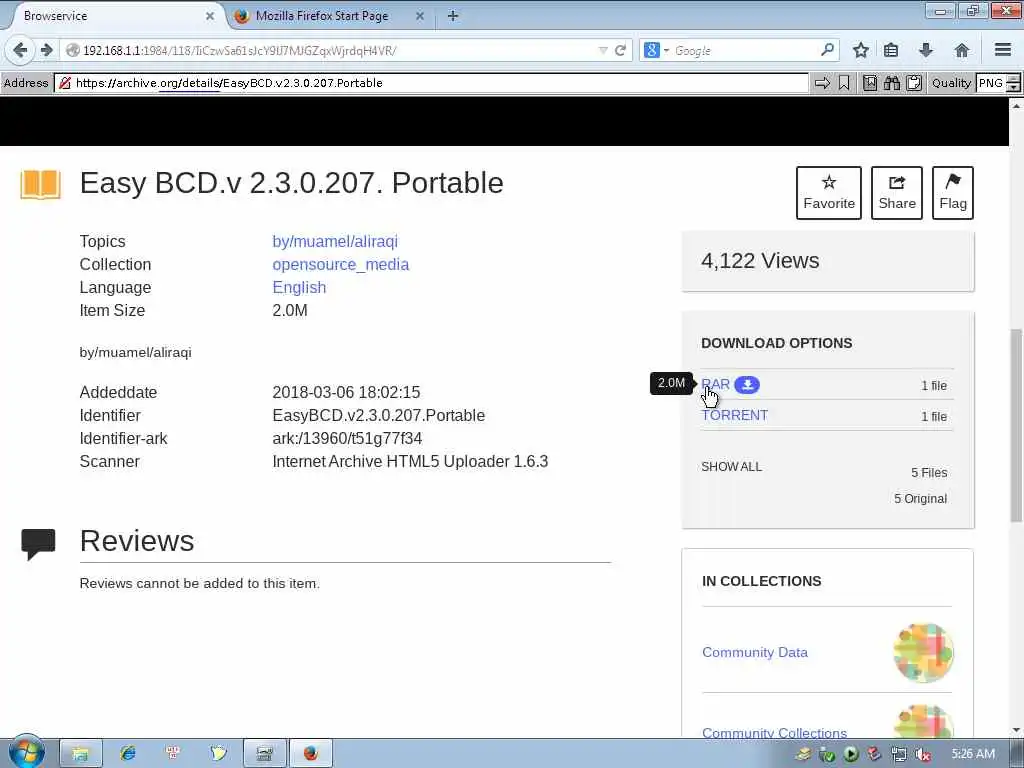Open the English language link
The width and height of the screenshot is (1024, 768).
coord(299,287)
